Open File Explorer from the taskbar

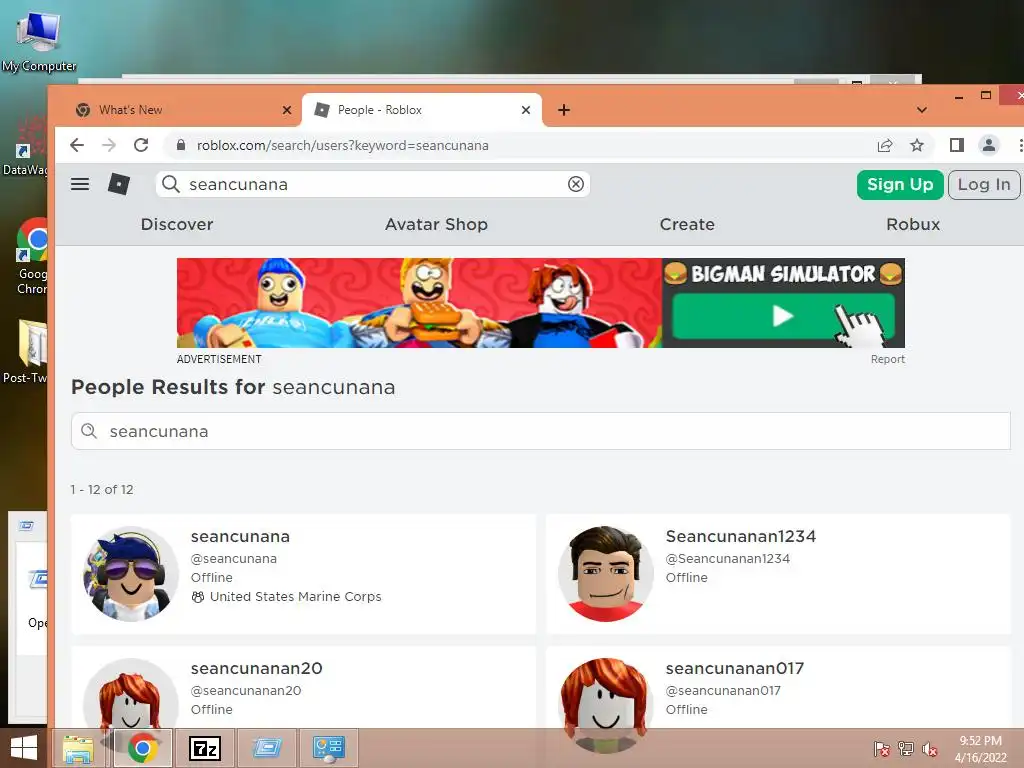coord(78,748)
